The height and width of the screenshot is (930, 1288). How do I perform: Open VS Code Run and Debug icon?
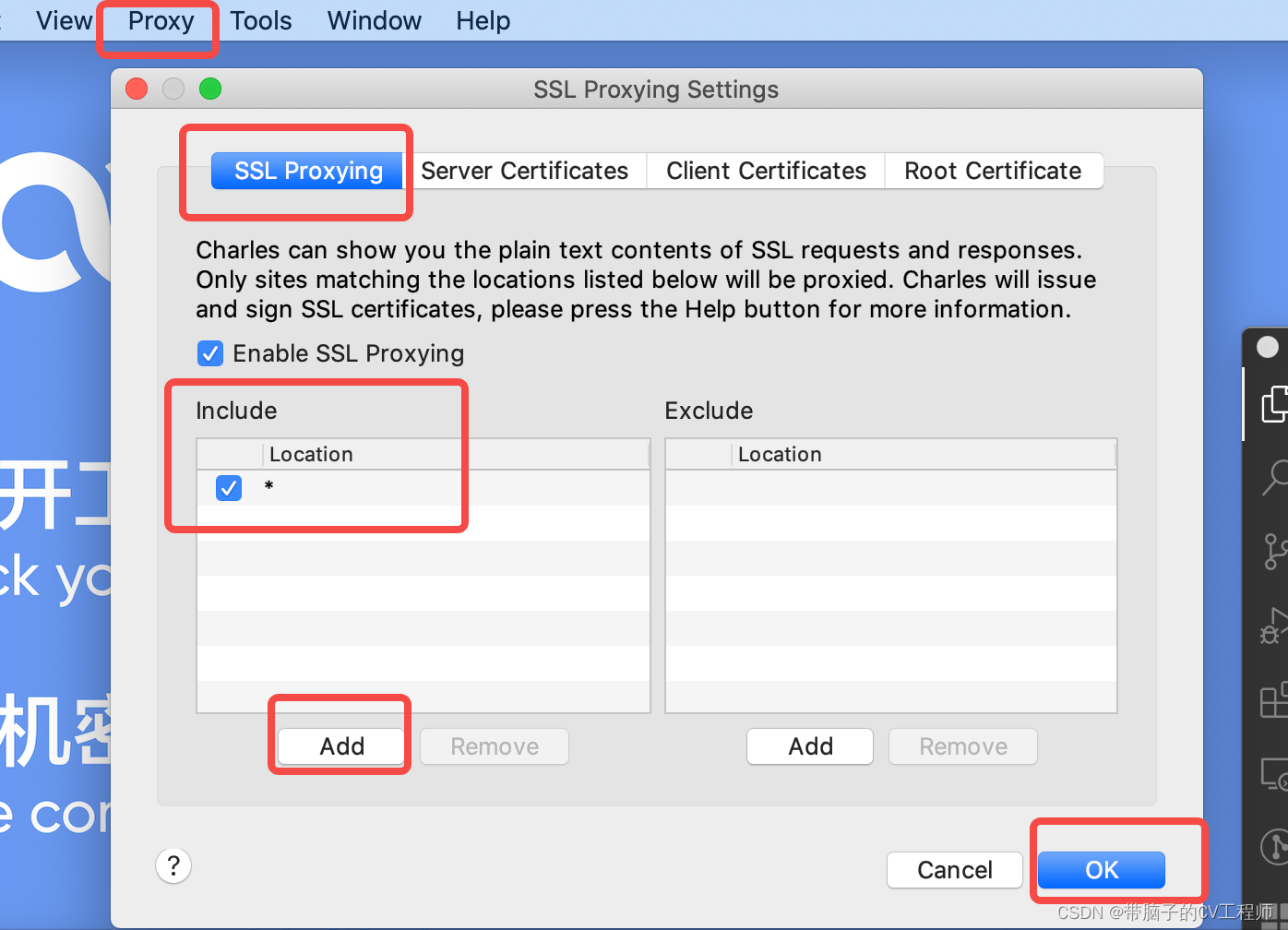point(1275,625)
